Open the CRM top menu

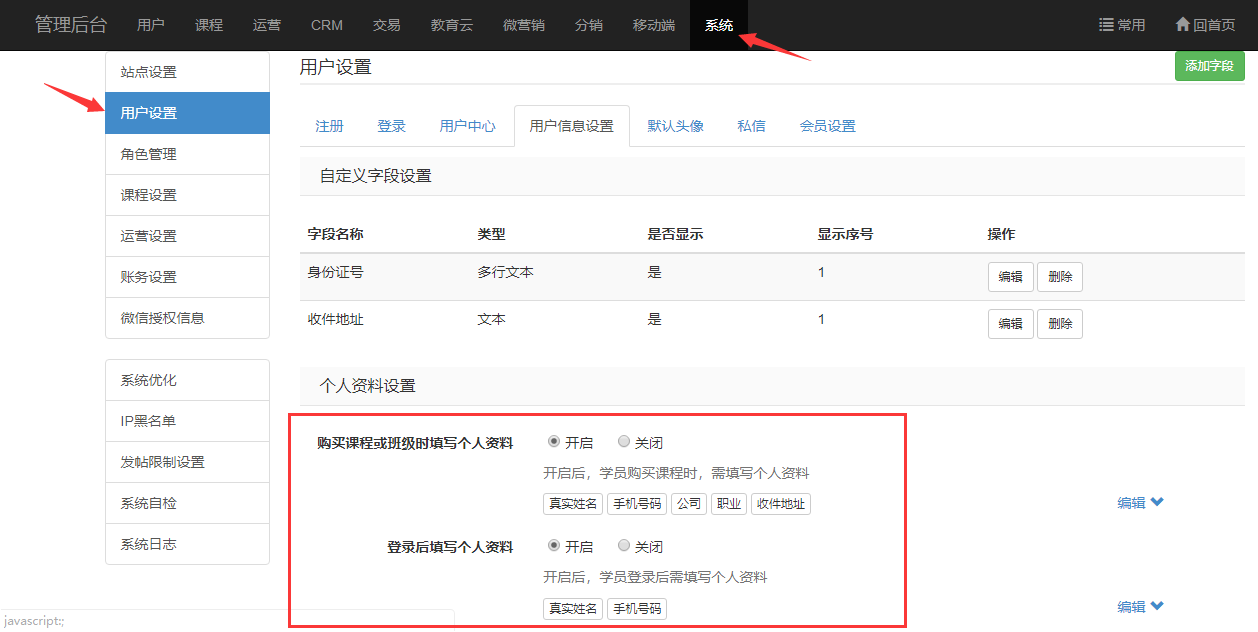pyautogui.click(x=327, y=25)
